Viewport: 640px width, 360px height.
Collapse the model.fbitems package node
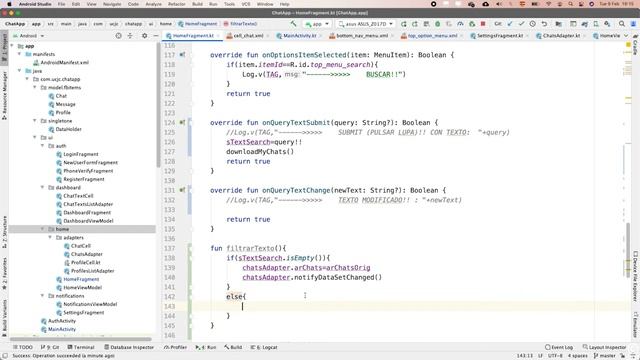(x=35, y=87)
